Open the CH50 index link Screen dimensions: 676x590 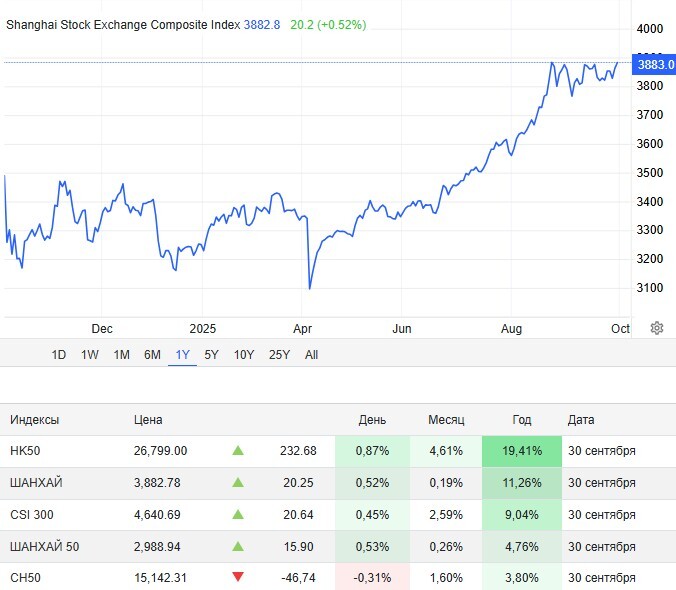point(23,578)
